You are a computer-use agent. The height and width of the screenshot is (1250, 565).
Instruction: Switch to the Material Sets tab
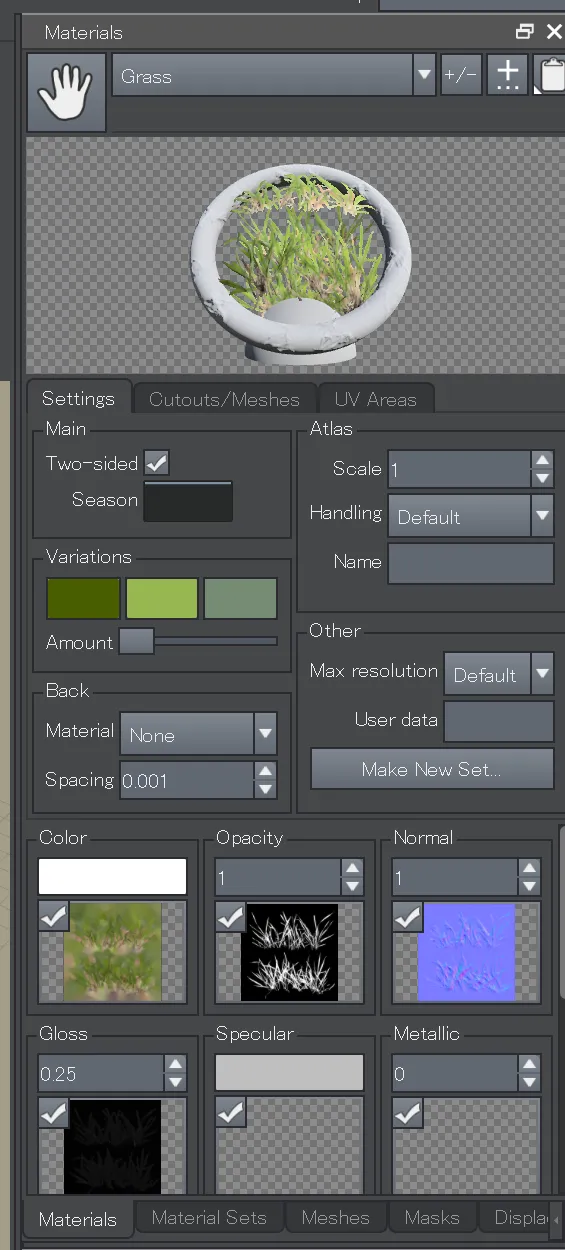pos(209,1217)
